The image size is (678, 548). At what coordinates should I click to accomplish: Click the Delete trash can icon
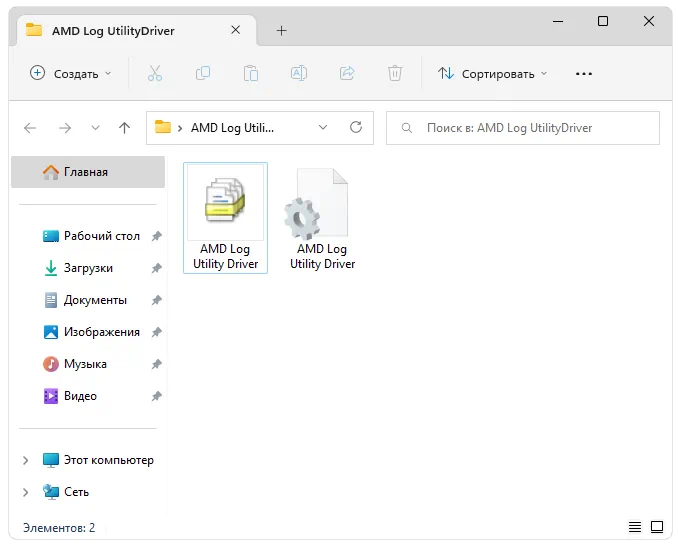tap(395, 73)
